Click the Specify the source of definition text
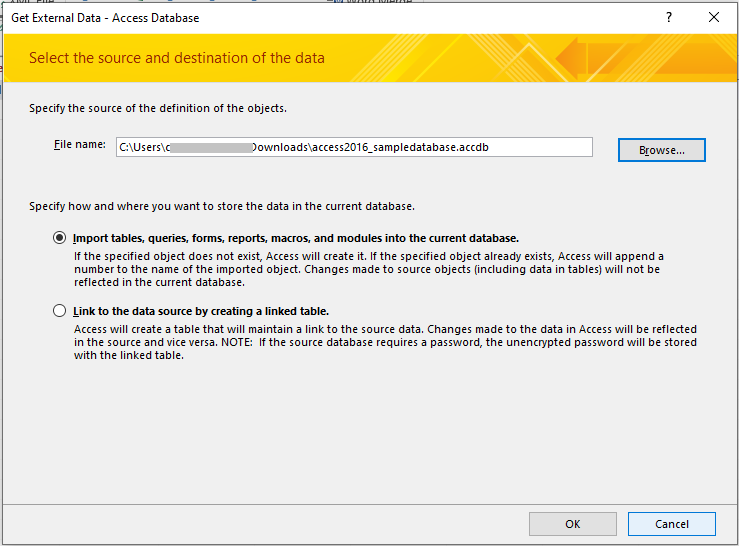Viewport: 739px width, 546px height. point(158,108)
